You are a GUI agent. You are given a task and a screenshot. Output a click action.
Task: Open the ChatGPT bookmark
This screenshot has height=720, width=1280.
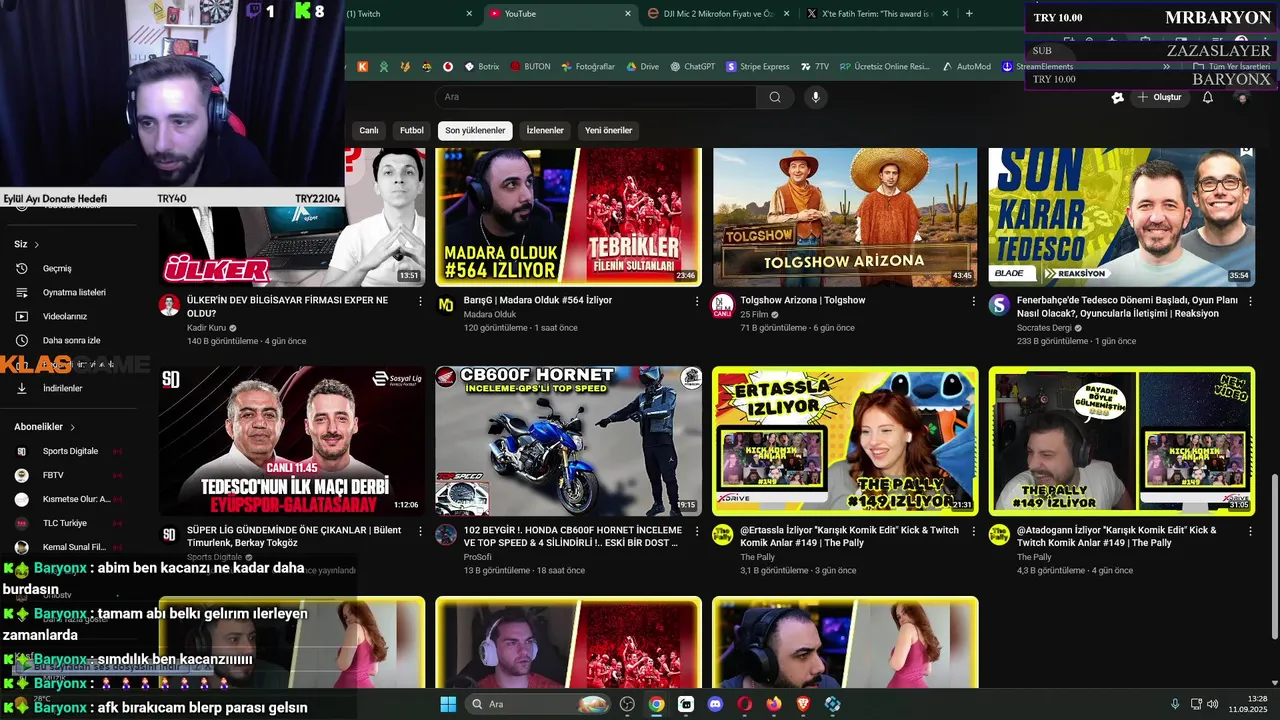pos(692,67)
